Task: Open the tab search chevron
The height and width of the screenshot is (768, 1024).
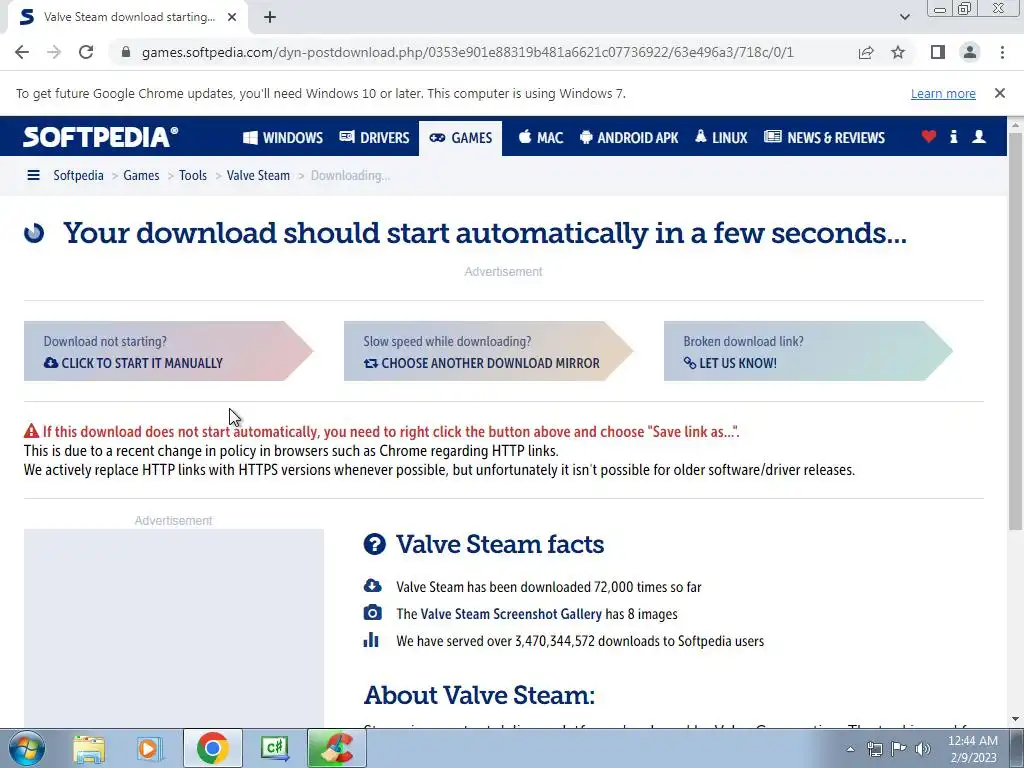Action: [x=904, y=18]
